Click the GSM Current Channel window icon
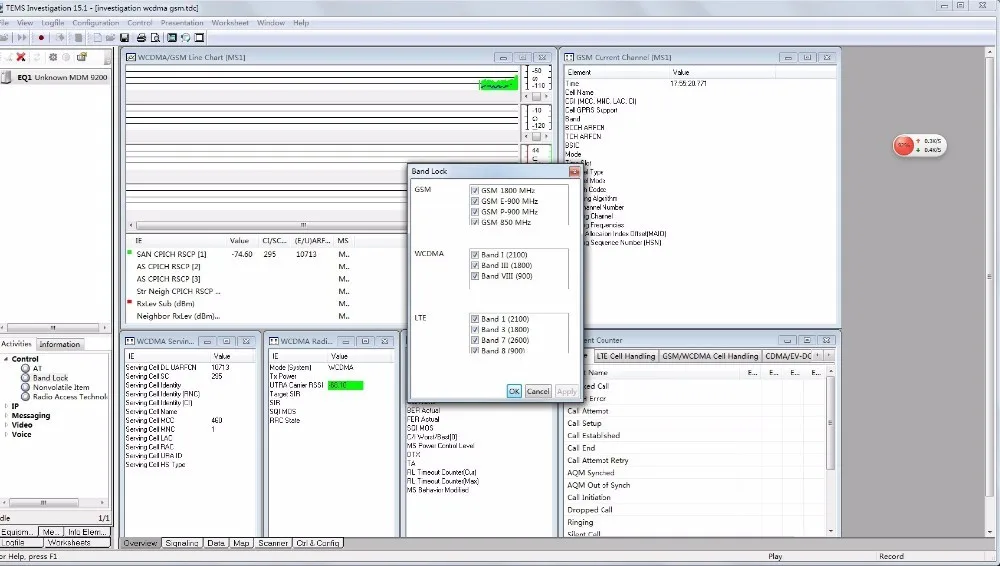 [569, 57]
